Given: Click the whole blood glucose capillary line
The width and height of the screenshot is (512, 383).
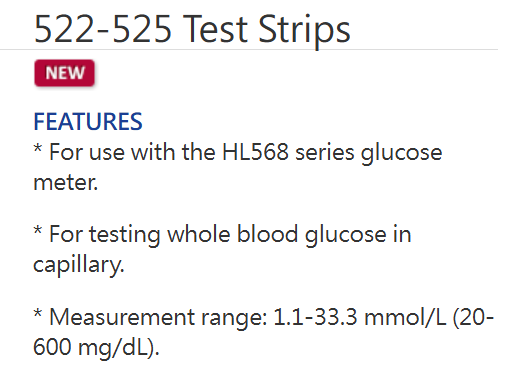Looking at the screenshot, I should (x=222, y=249).
